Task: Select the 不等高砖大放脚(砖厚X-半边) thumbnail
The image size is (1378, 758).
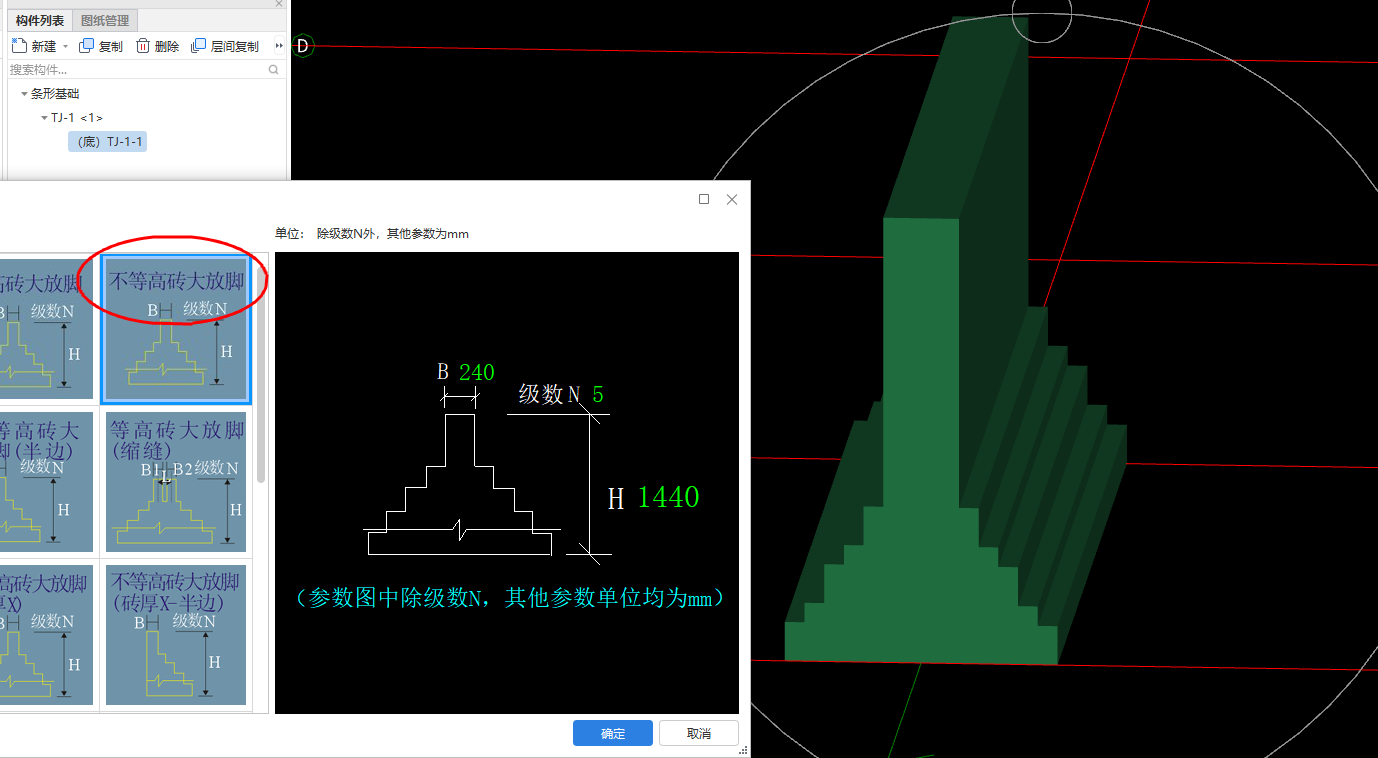Action: pyautogui.click(x=176, y=635)
